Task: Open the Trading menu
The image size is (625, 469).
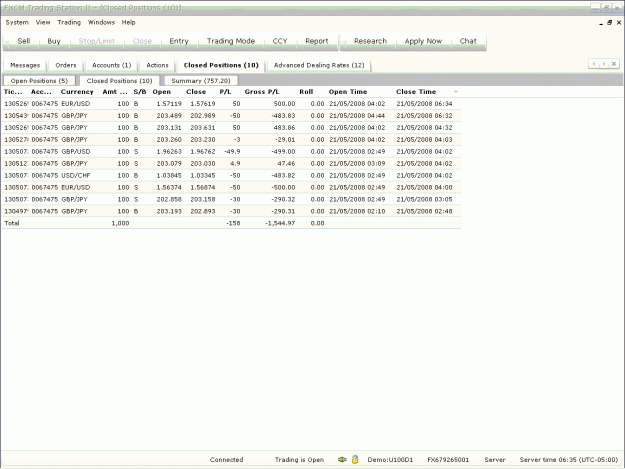Action: pyautogui.click(x=69, y=22)
